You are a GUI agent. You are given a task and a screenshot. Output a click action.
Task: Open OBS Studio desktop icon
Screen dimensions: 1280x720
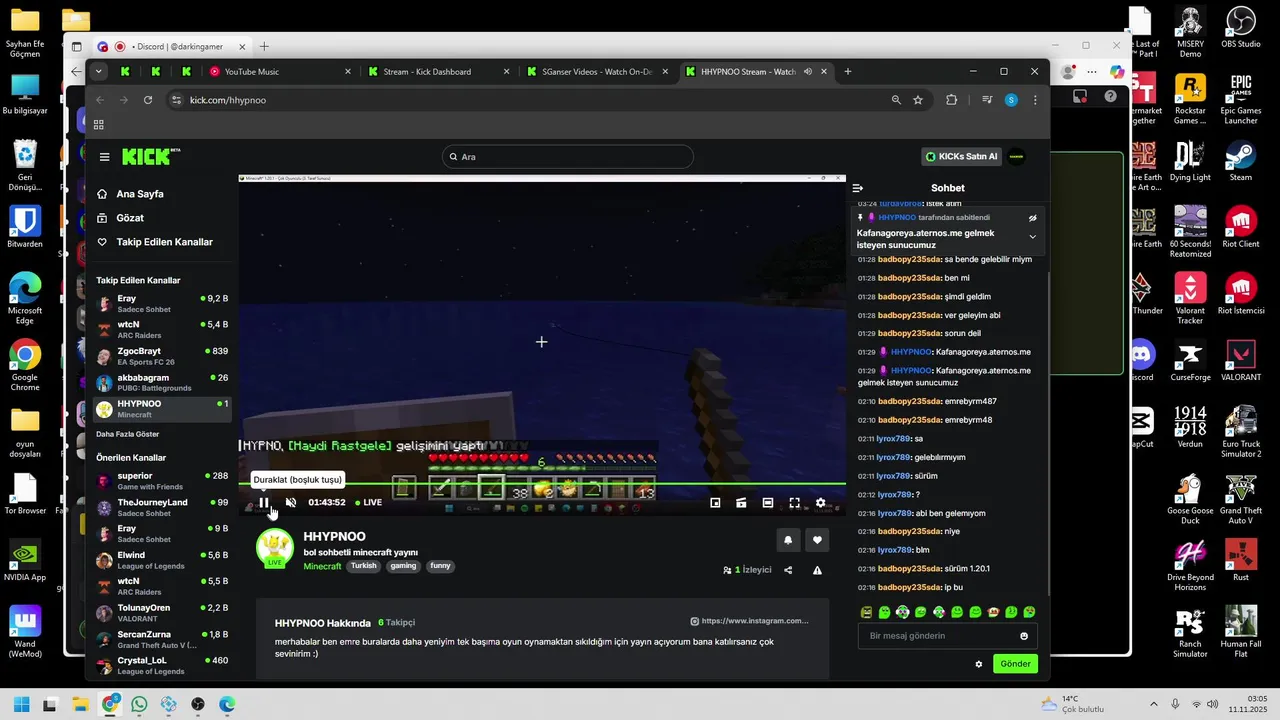(x=1241, y=28)
